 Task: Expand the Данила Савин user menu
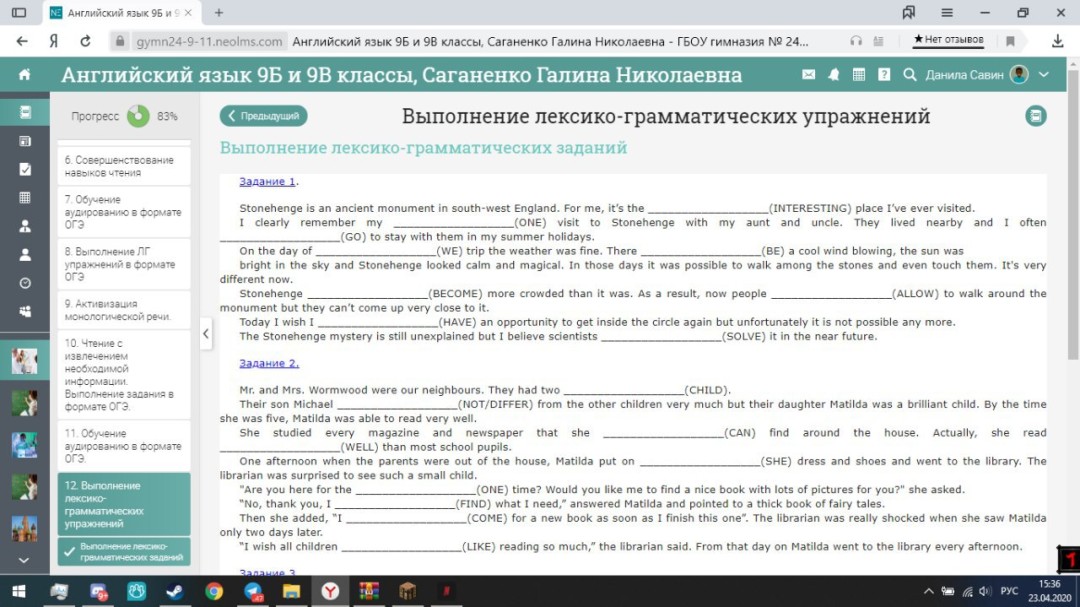(1044, 75)
